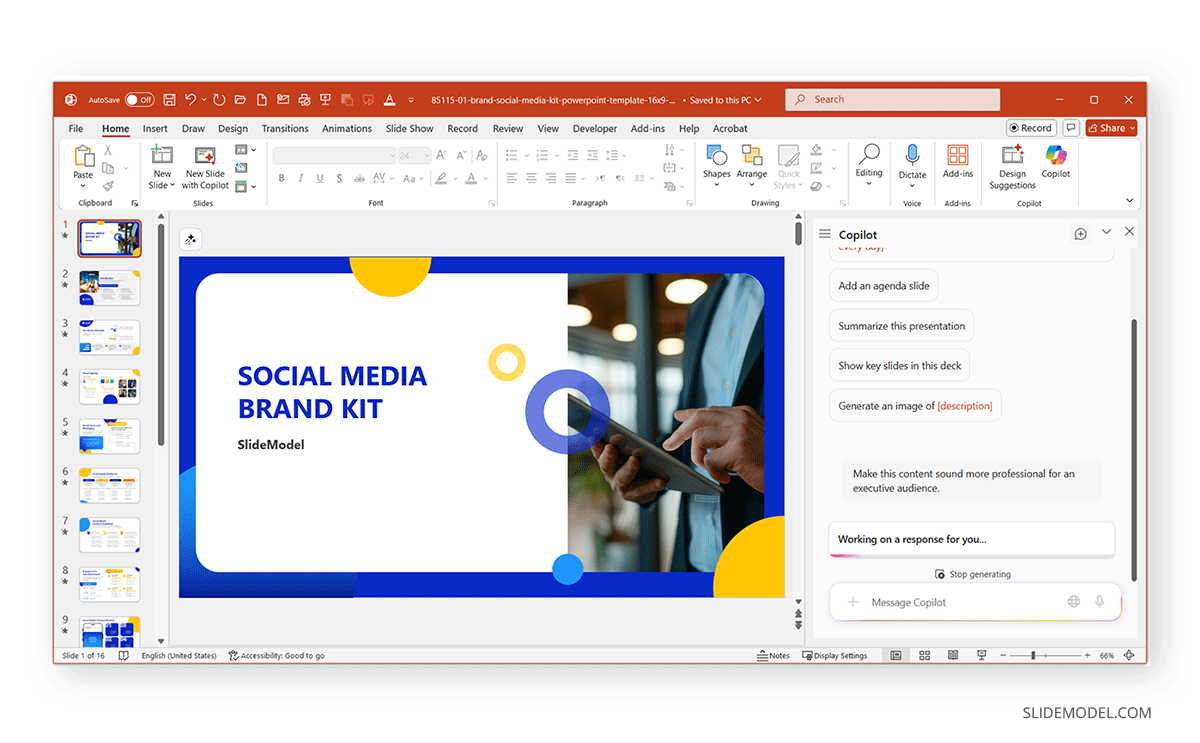Click the Save icon in title bar

click(x=169, y=100)
